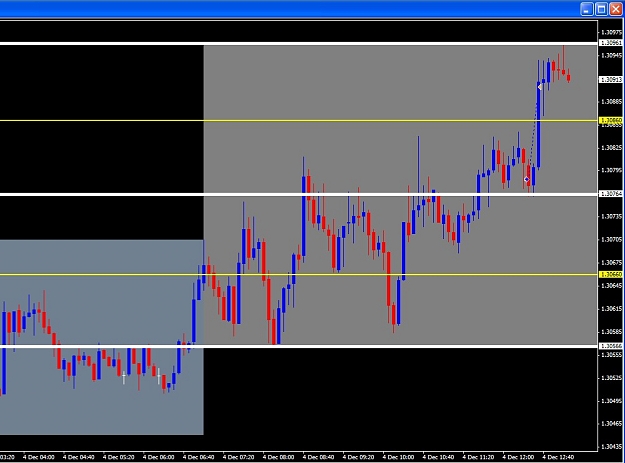Click the yellow price tag 1.30660
Viewport: 625px width, 463px height.
(x=611, y=274)
